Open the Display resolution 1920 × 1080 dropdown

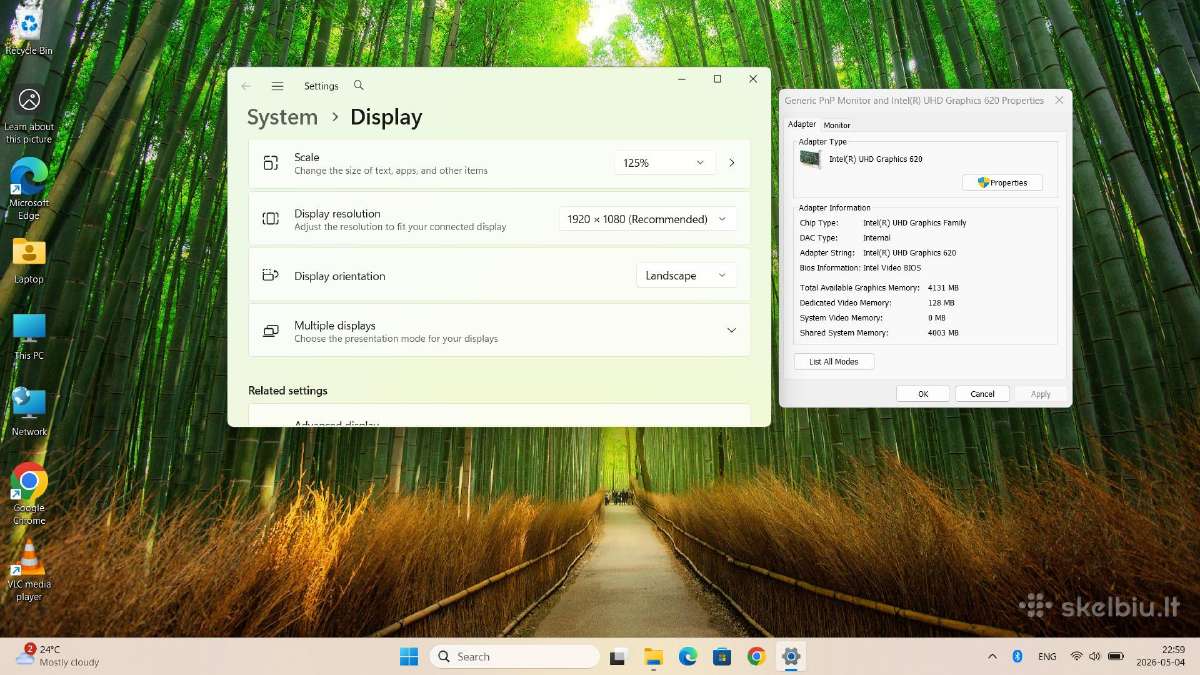[648, 219]
